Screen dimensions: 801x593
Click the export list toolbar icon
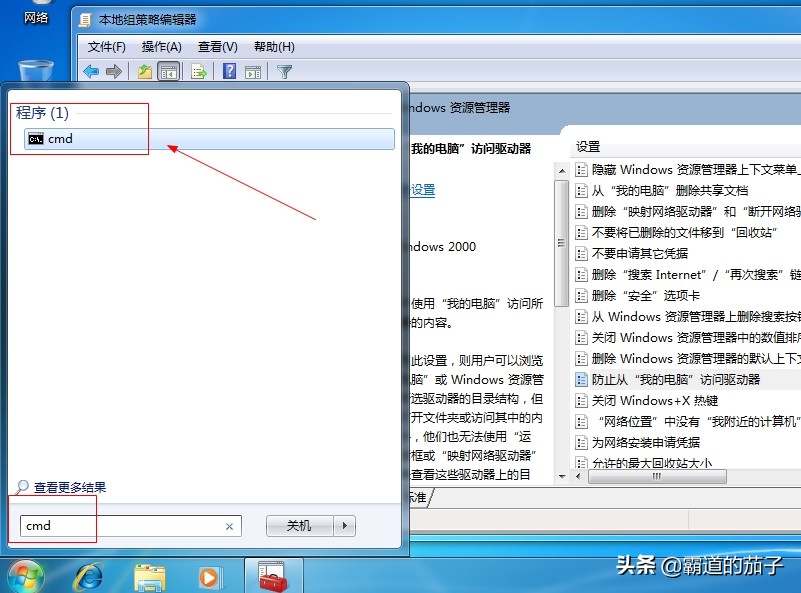[x=197, y=71]
